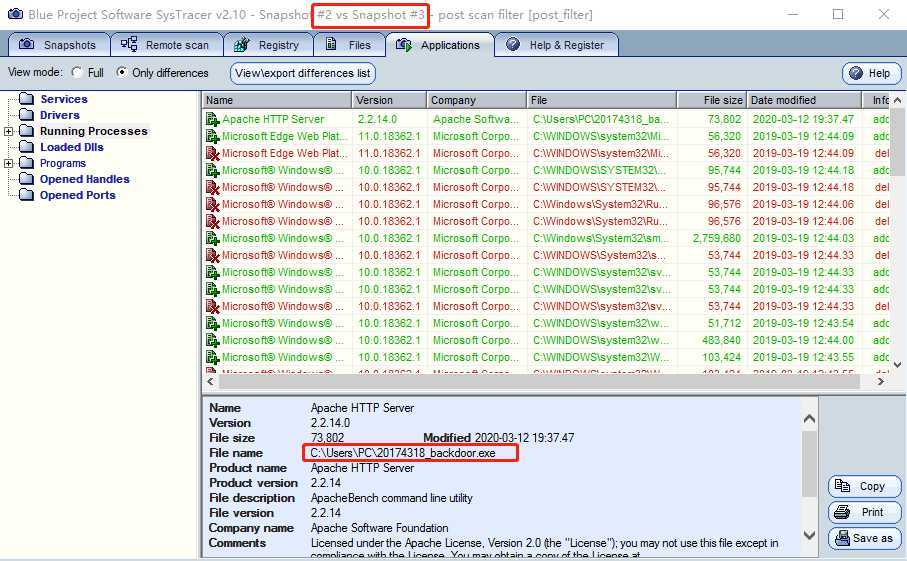This screenshot has width=907, height=561.
Task: Click the Save as button
Action: pos(865,538)
